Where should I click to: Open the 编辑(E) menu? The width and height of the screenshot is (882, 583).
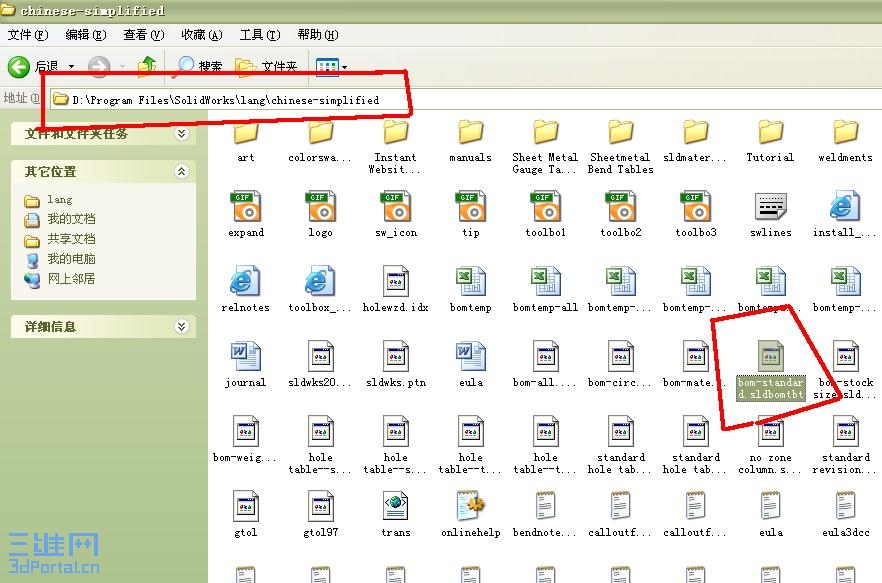[86, 35]
